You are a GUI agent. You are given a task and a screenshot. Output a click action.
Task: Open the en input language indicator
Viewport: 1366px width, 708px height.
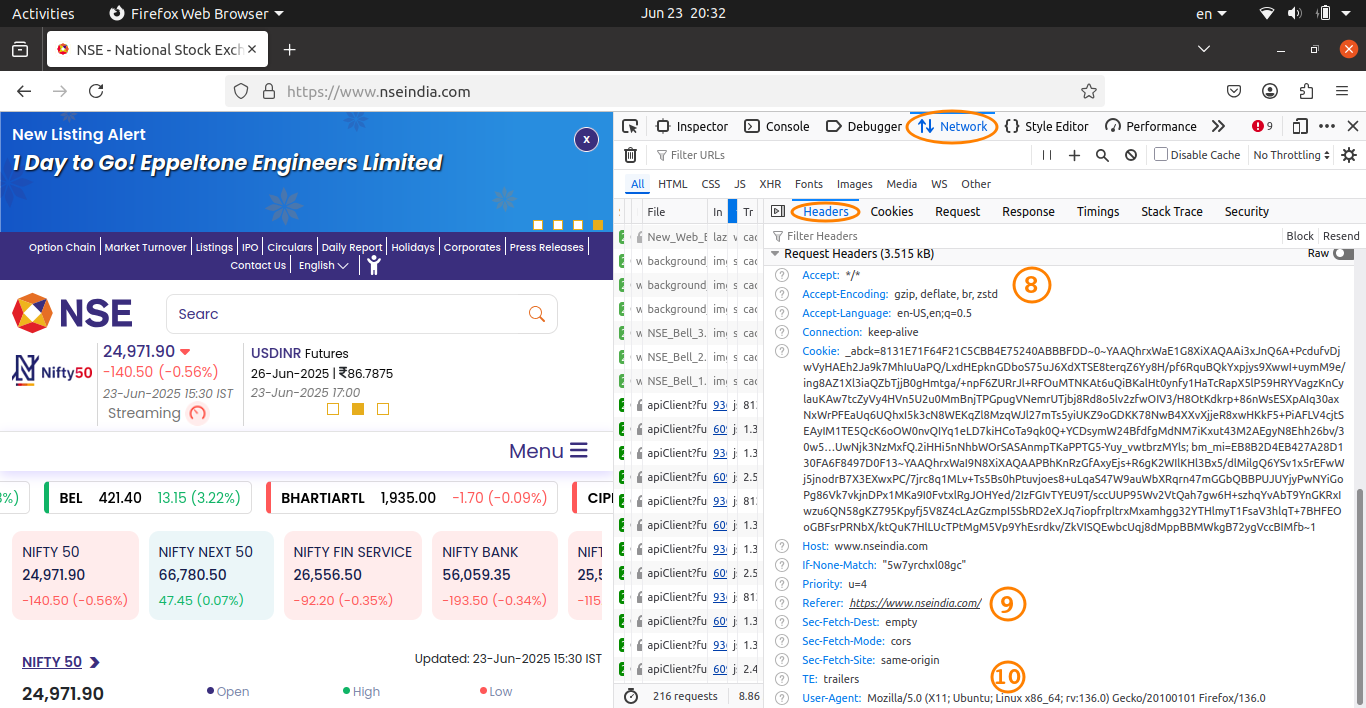click(x=1212, y=13)
